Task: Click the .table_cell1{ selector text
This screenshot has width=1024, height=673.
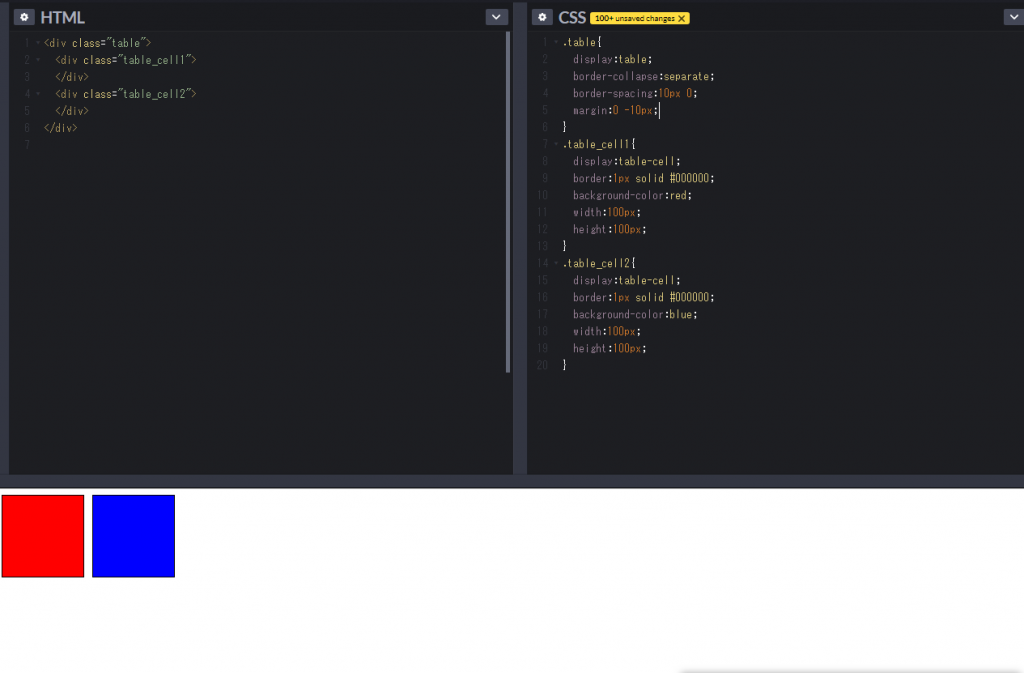Action: 599,144
